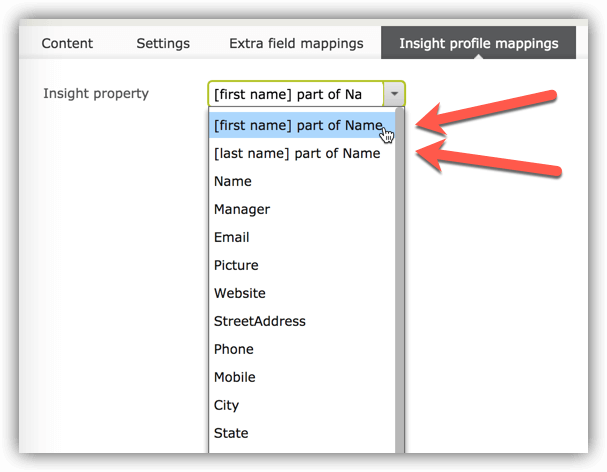Choose the Picture property option

(x=236, y=265)
